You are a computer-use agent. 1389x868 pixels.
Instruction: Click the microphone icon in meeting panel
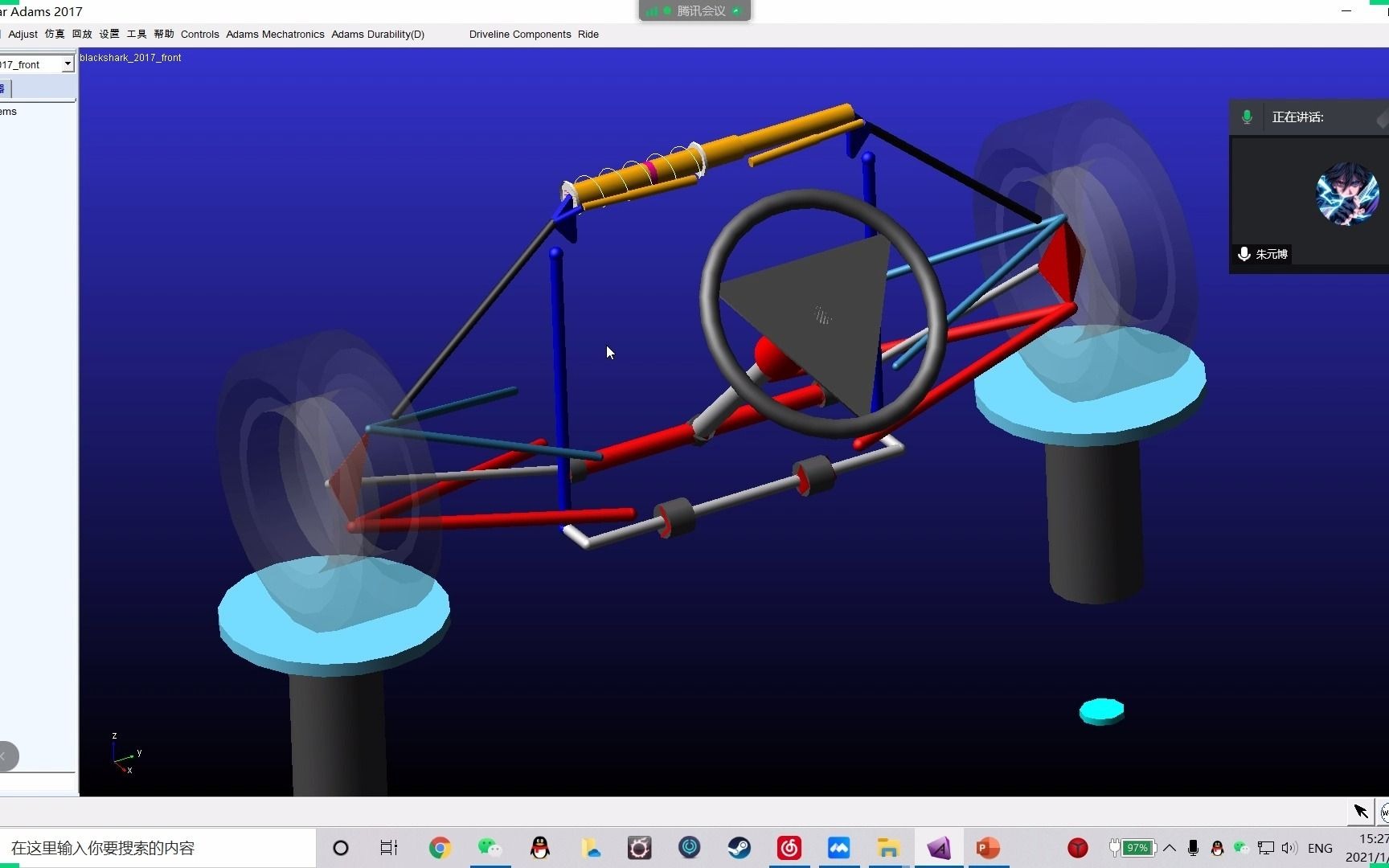coord(1247,117)
